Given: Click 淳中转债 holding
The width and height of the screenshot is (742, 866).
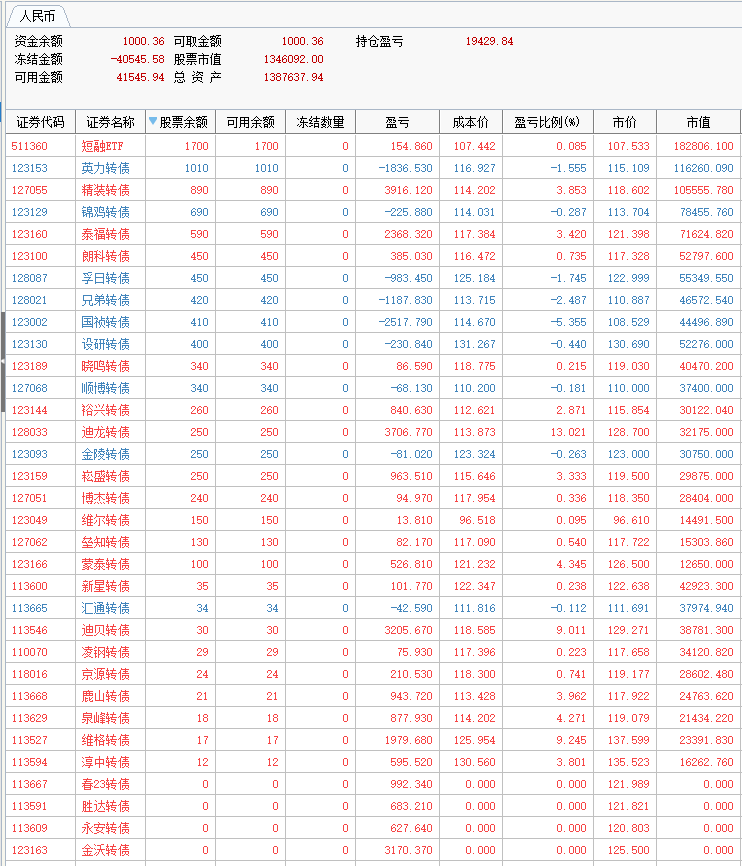Looking at the screenshot, I should click(x=106, y=762).
